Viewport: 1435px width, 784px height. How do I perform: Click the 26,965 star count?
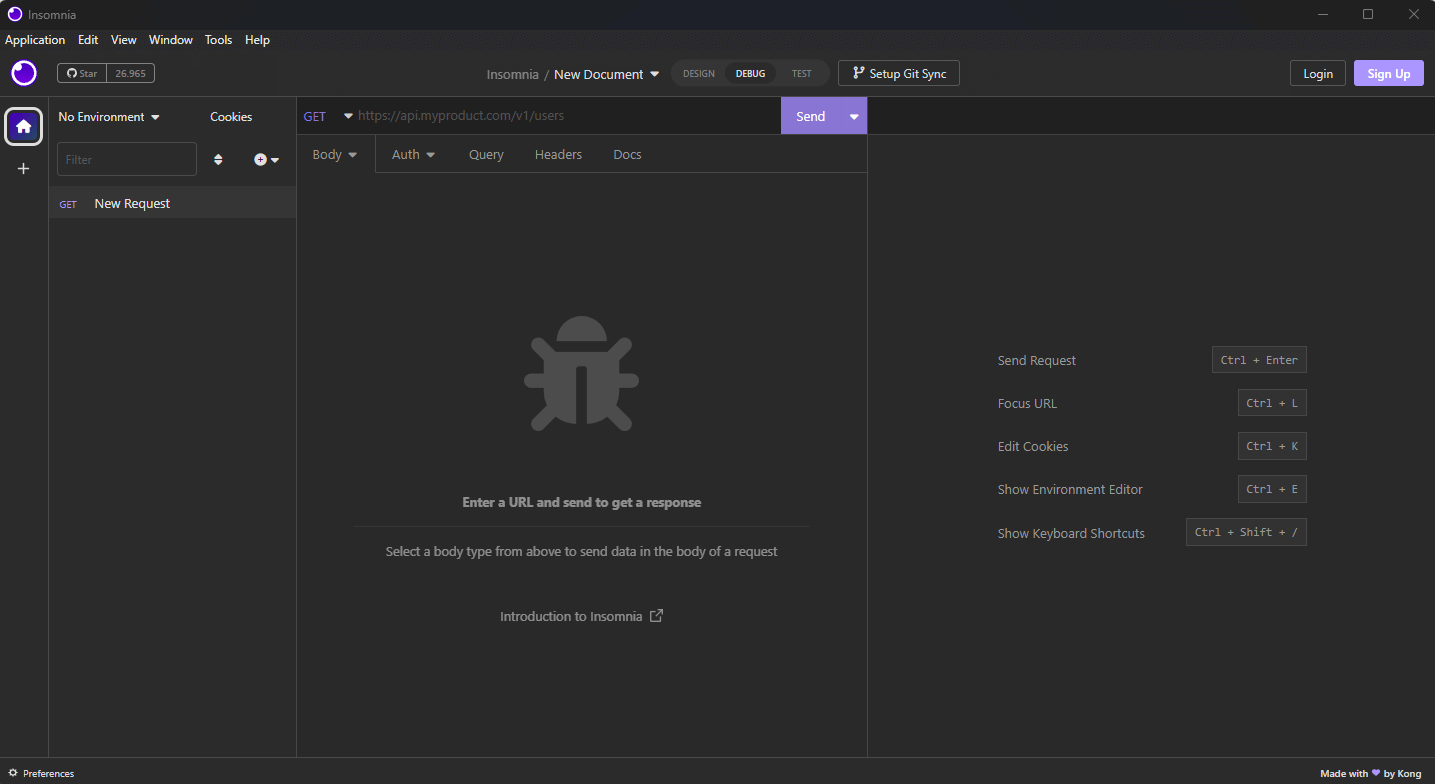tap(130, 73)
